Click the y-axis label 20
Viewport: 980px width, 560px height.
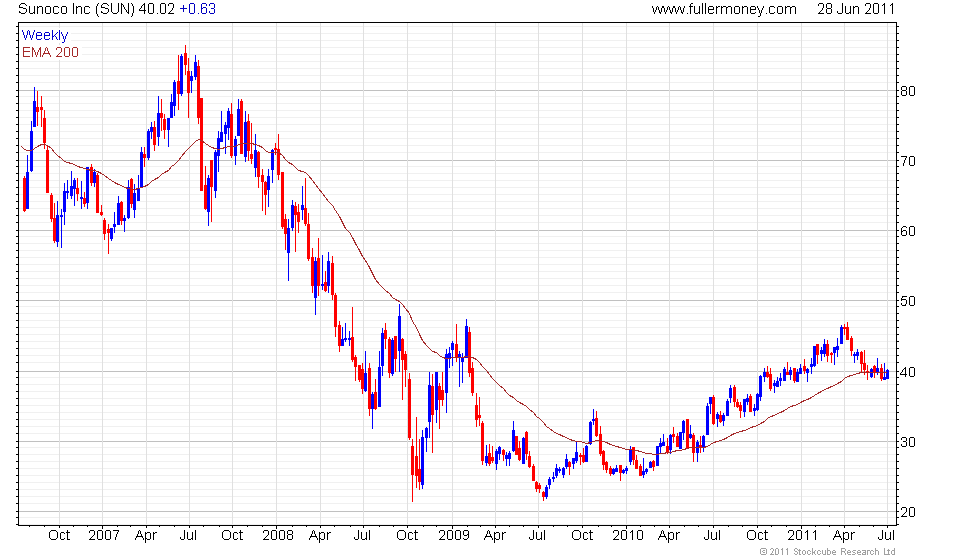(908, 512)
